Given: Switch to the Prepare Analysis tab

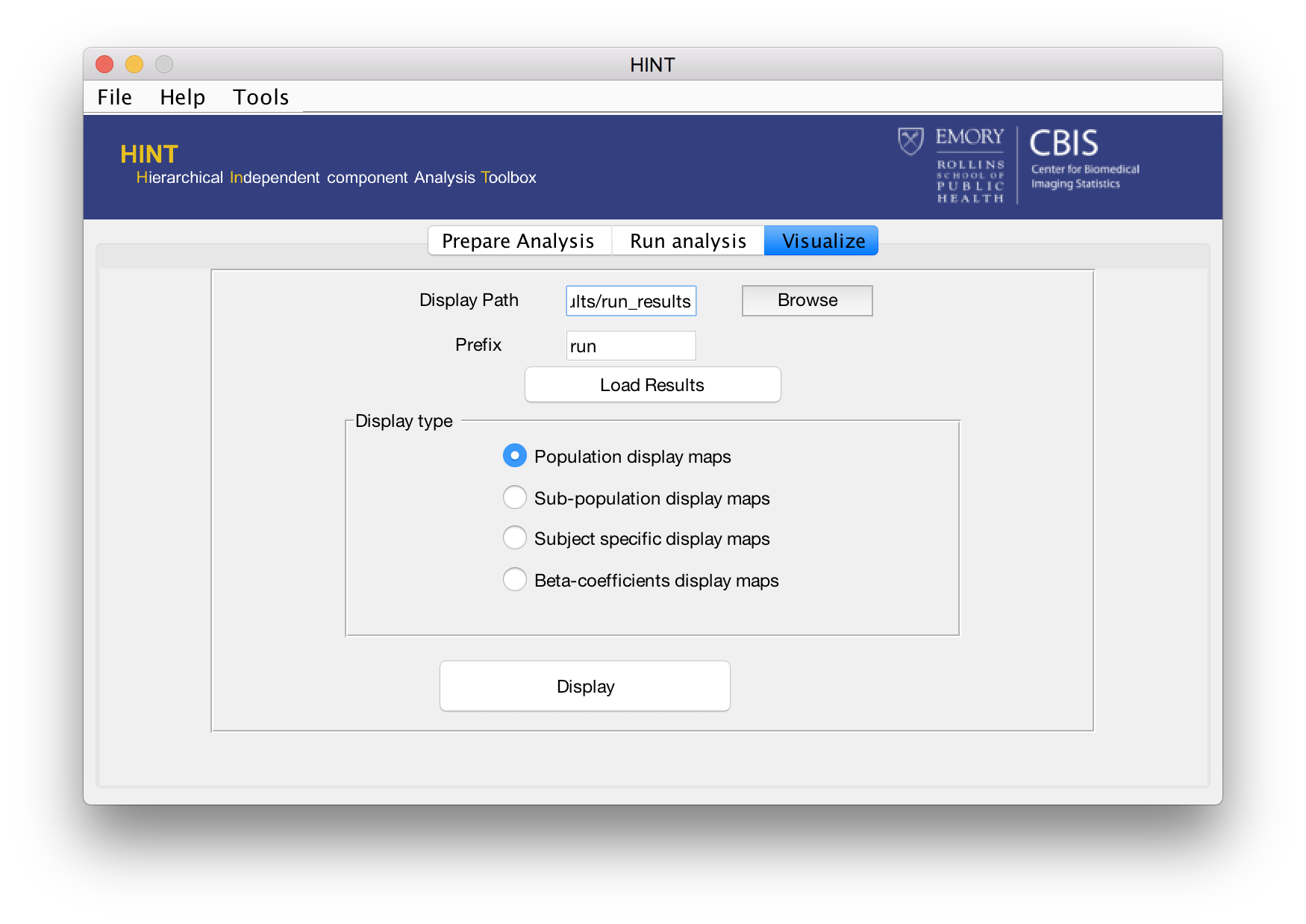Looking at the screenshot, I should pyautogui.click(x=518, y=241).
